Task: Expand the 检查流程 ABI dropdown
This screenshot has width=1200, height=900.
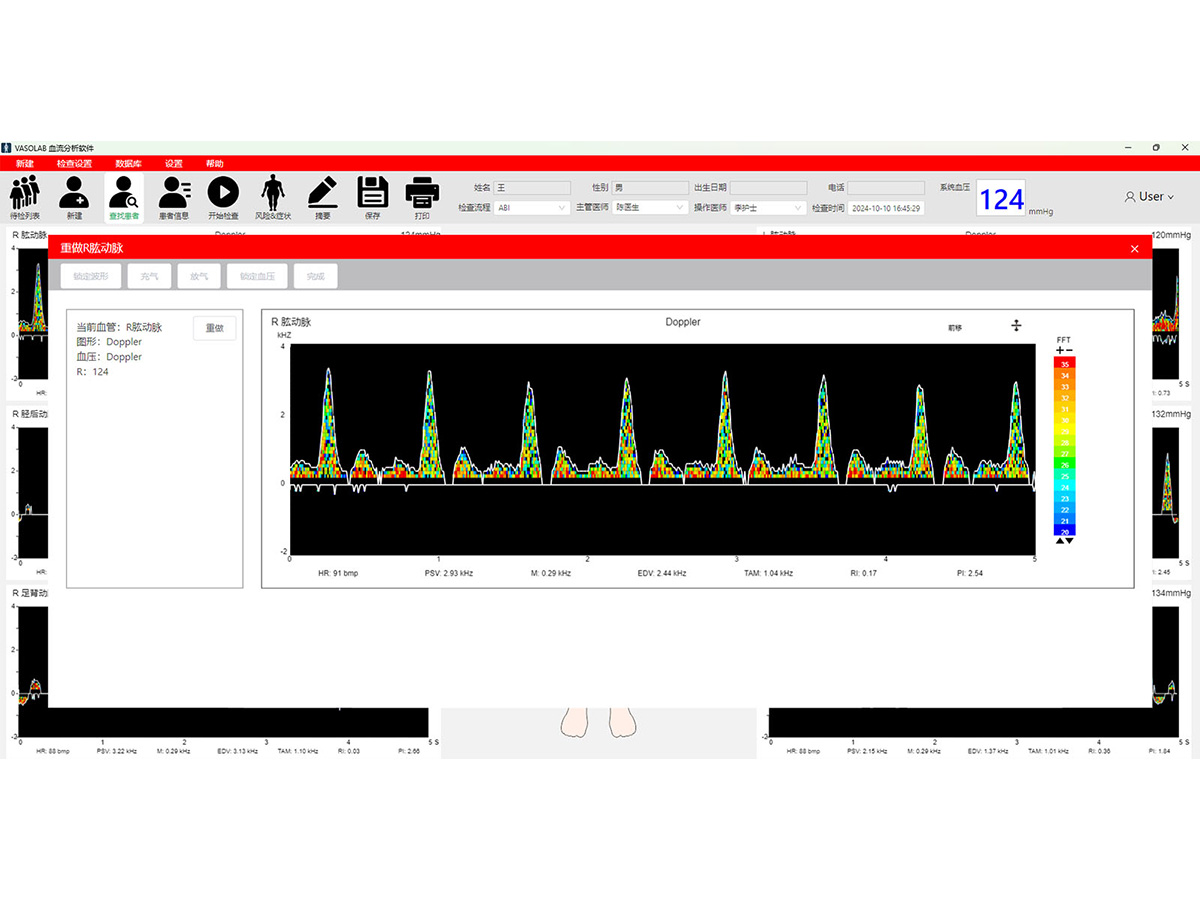Action: tap(532, 208)
